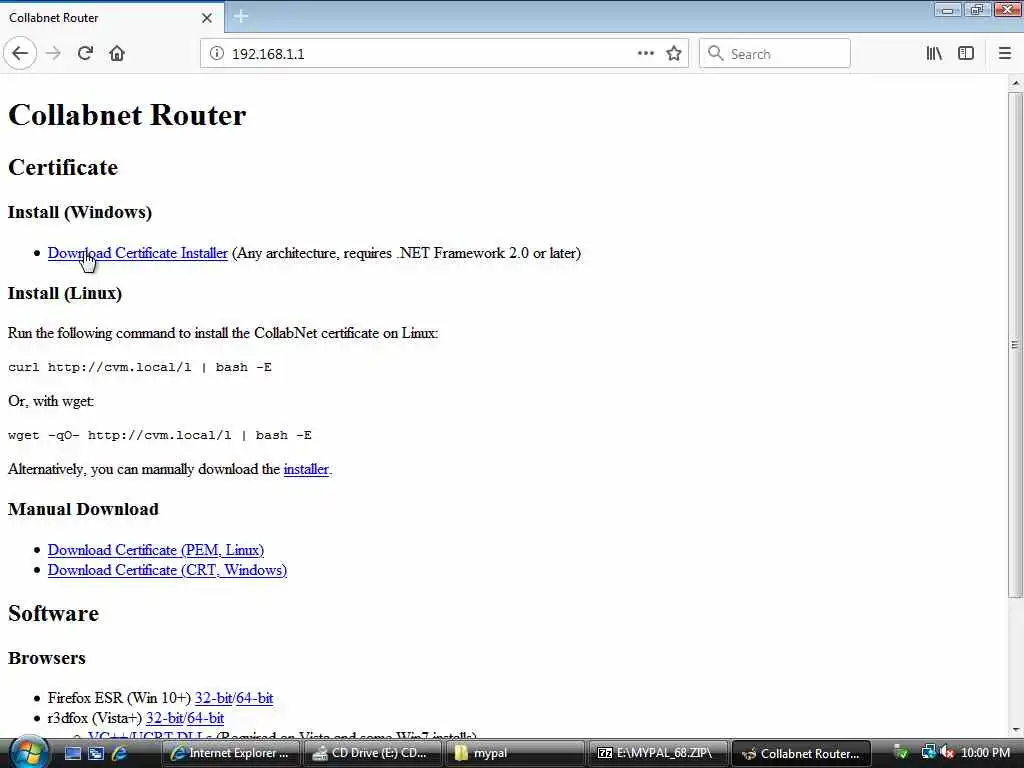
Task: Toggle the sidebar view icon
Action: [966, 54]
